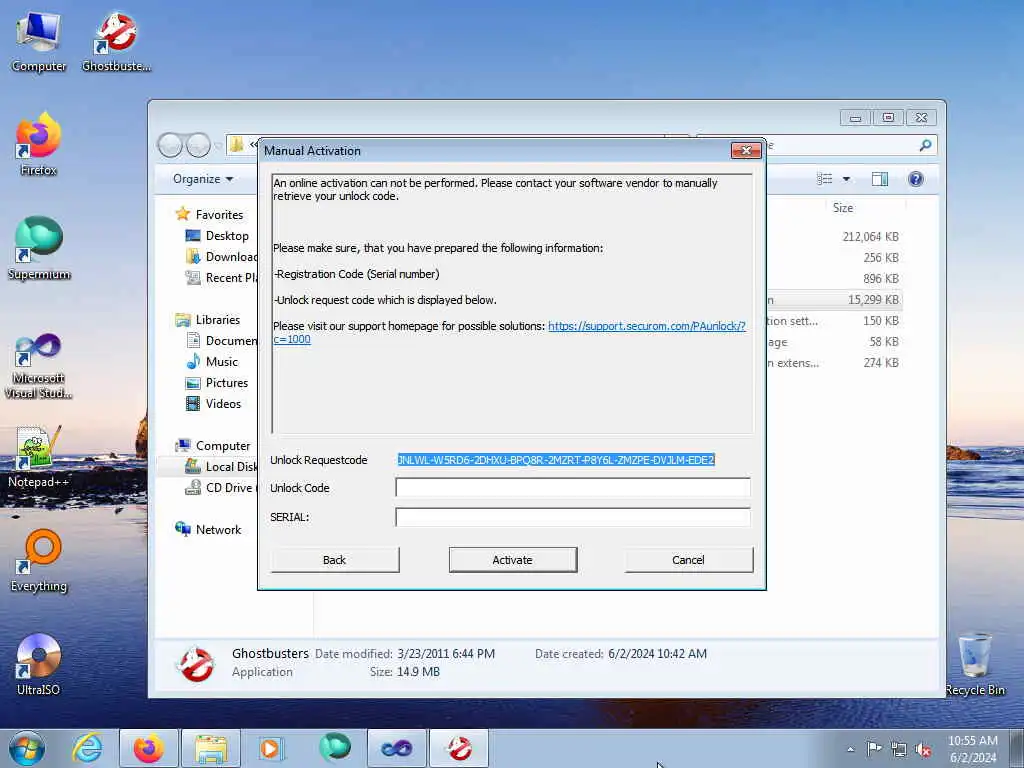Click the Explorer search magnifier icon
1024x768 pixels.
tap(925, 145)
